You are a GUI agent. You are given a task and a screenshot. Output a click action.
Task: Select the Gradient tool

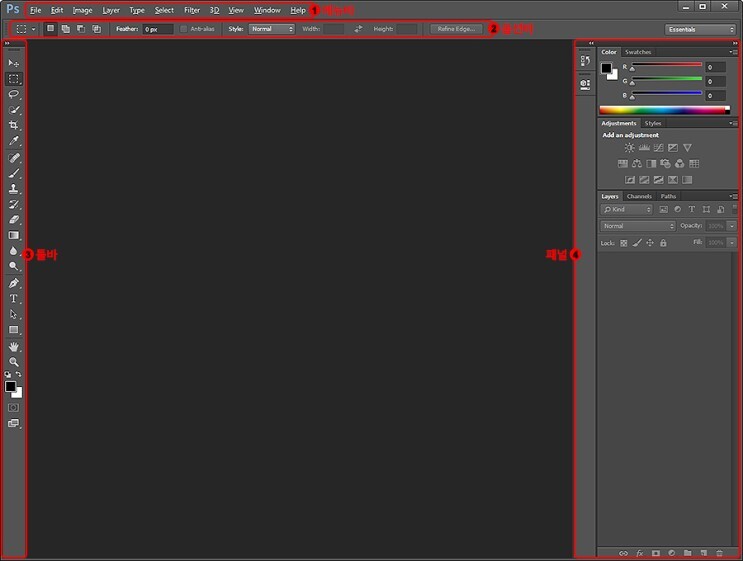point(13,235)
